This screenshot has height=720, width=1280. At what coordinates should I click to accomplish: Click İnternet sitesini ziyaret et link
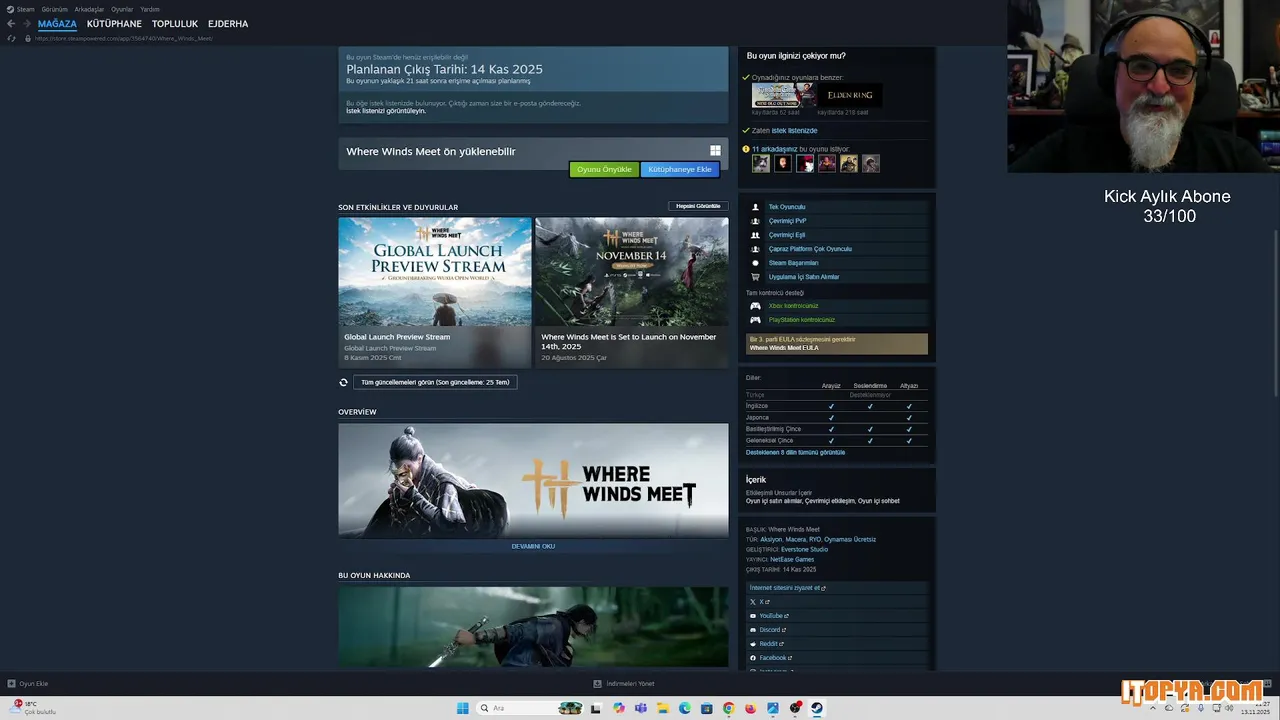tap(787, 588)
